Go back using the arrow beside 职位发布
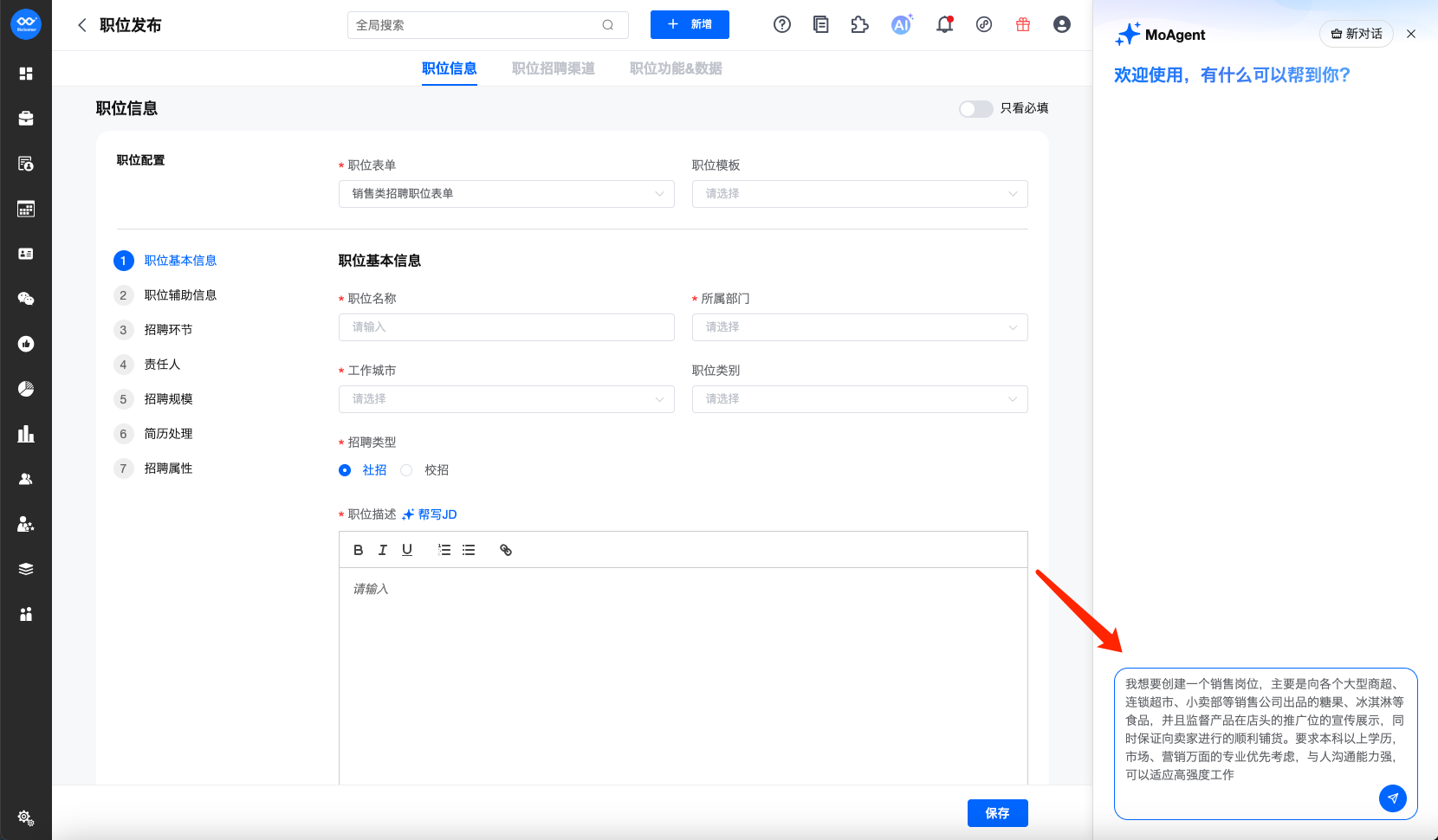 [x=82, y=25]
